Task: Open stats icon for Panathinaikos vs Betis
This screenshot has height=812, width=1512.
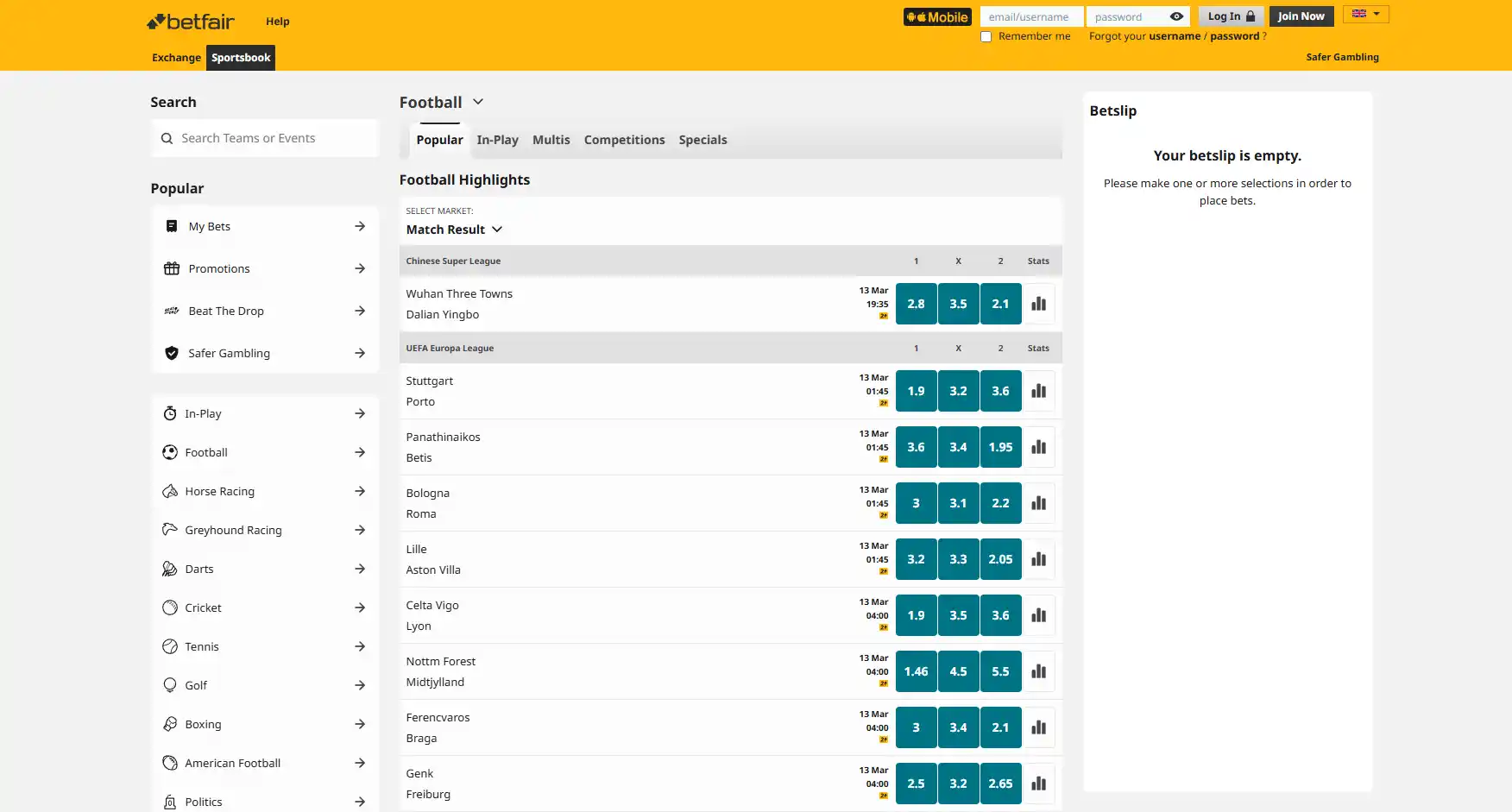Action: click(x=1038, y=447)
